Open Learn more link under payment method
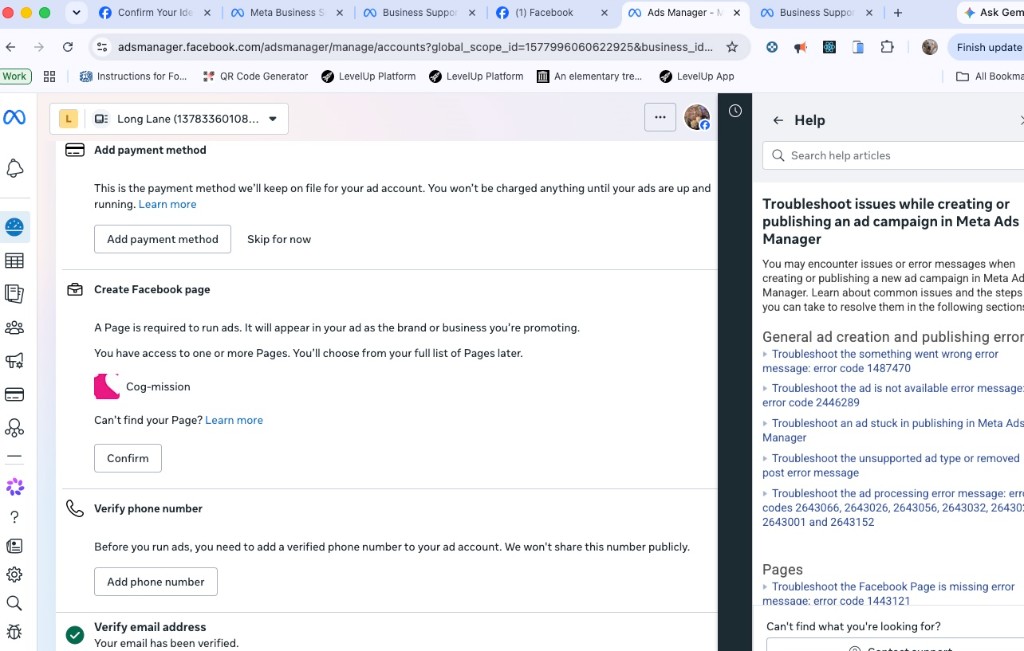This screenshot has width=1024, height=651. click(x=167, y=204)
